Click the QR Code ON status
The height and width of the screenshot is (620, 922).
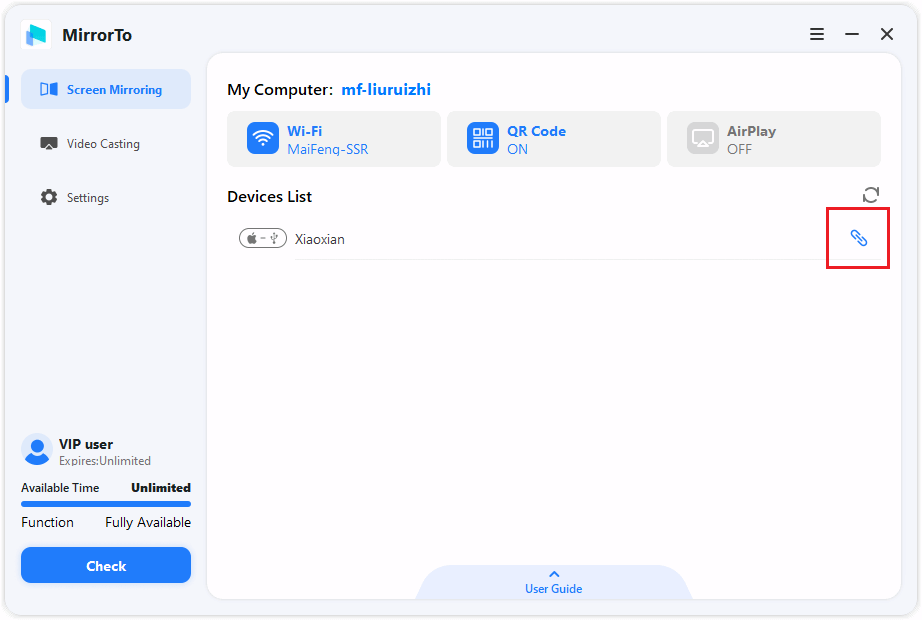coord(517,149)
